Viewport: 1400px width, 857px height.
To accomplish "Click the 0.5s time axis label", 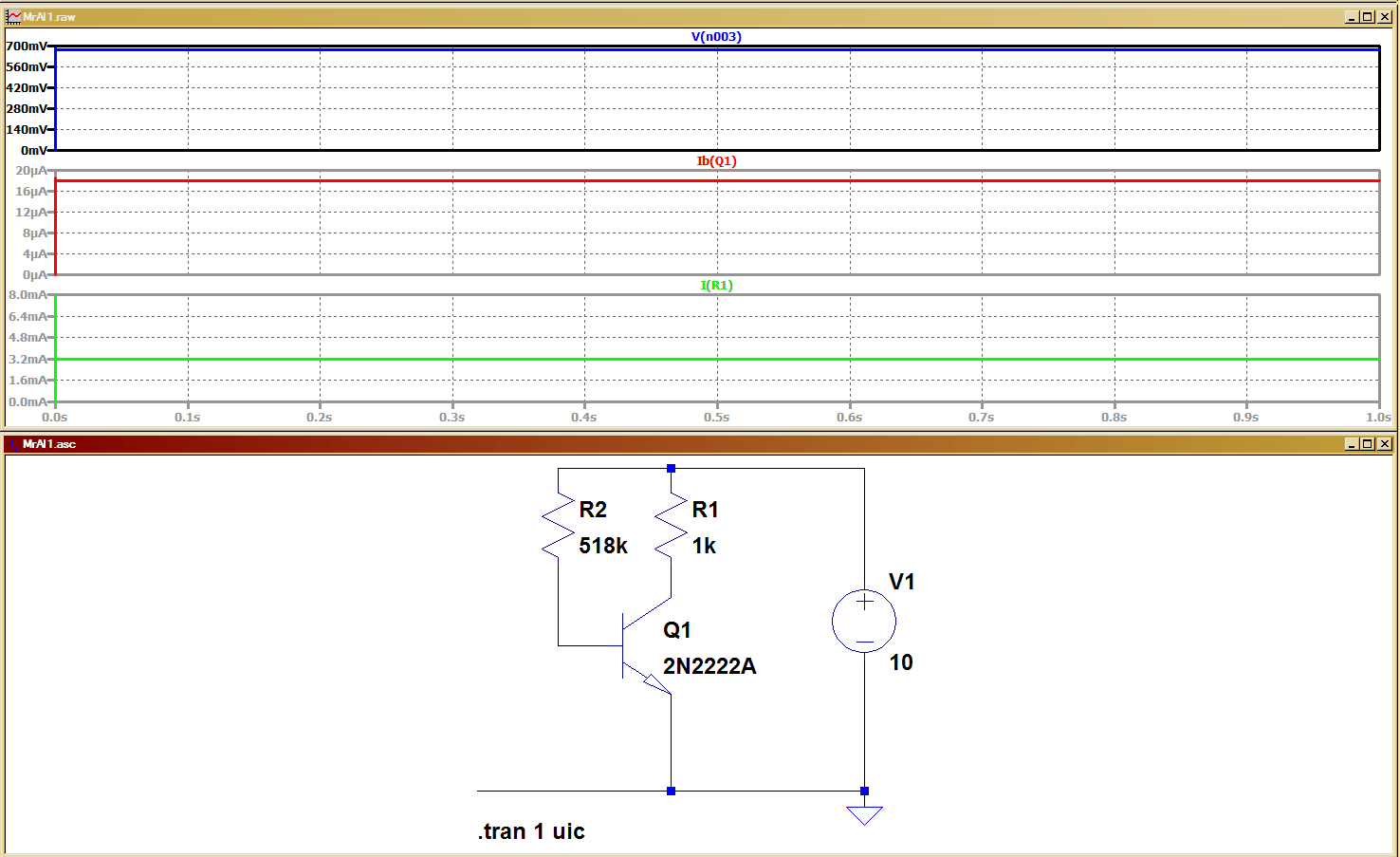I will tap(716, 417).
